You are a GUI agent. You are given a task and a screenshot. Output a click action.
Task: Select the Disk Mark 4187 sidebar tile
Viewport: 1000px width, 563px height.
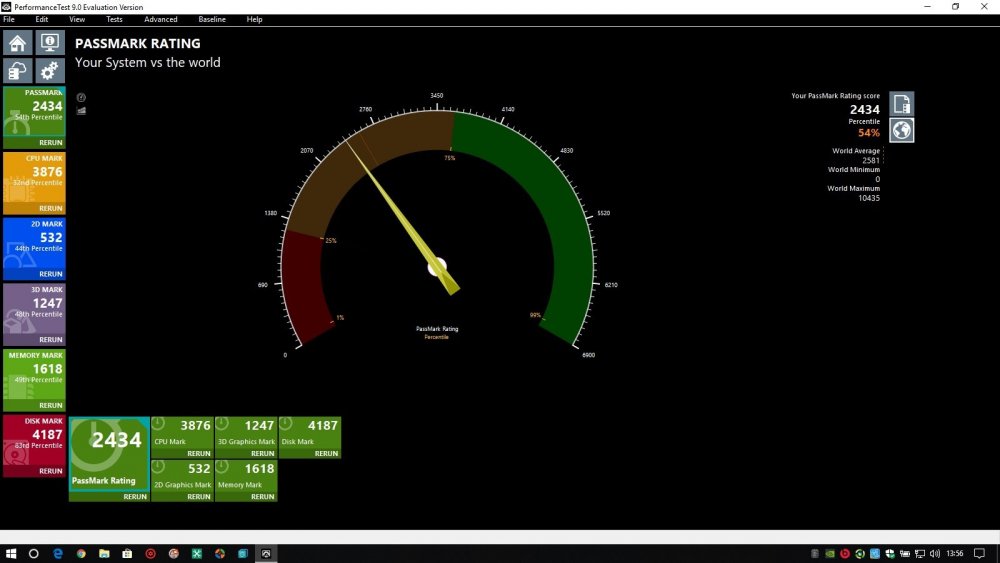tap(34, 440)
